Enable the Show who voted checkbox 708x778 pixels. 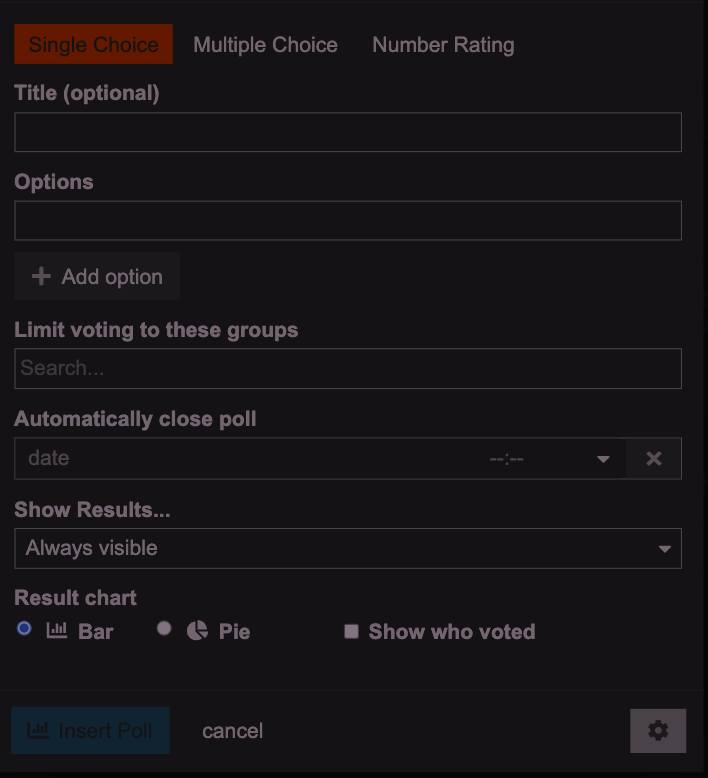pos(351,631)
